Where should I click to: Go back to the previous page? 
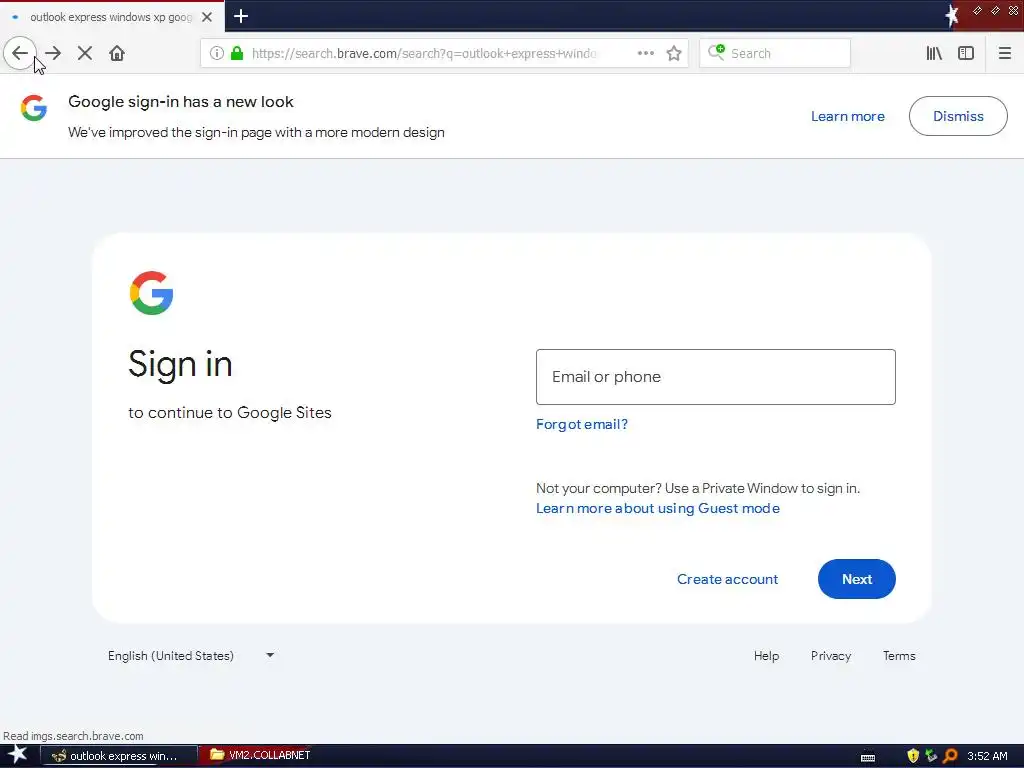20,53
